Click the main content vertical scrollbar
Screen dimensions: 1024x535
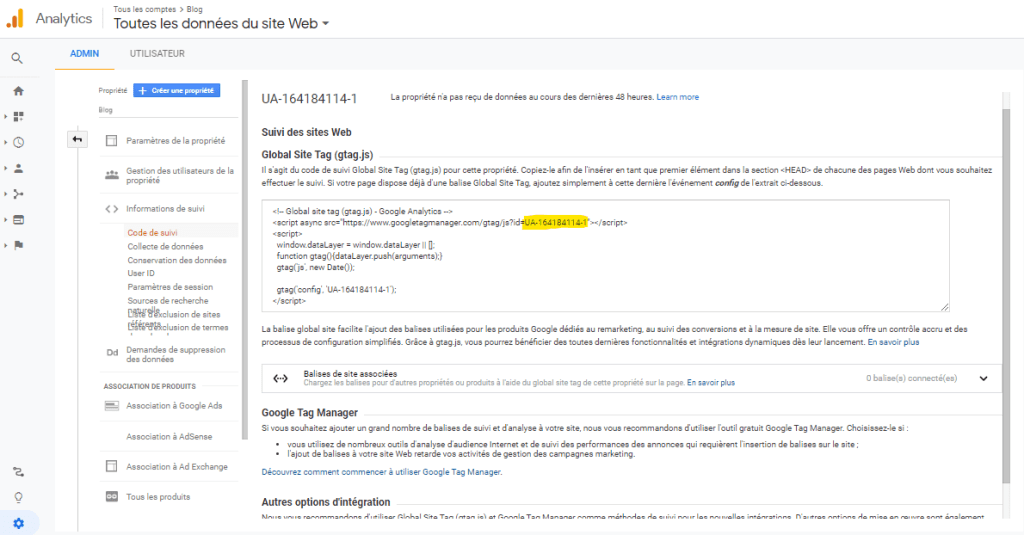tap(1006, 294)
